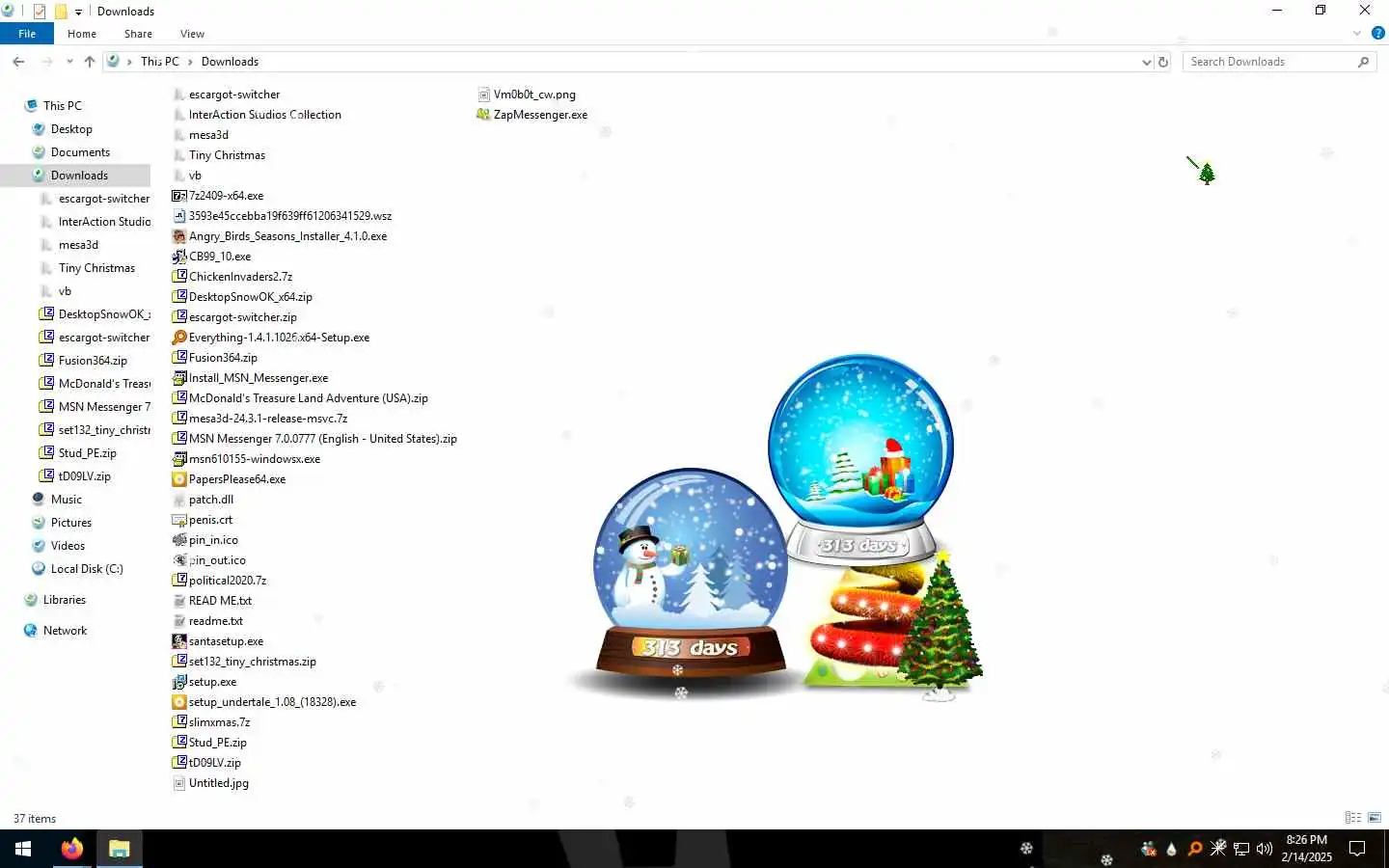Screen dimensions: 1389x868
Task: Launch Firefox from the taskbar
Action: tap(72, 849)
